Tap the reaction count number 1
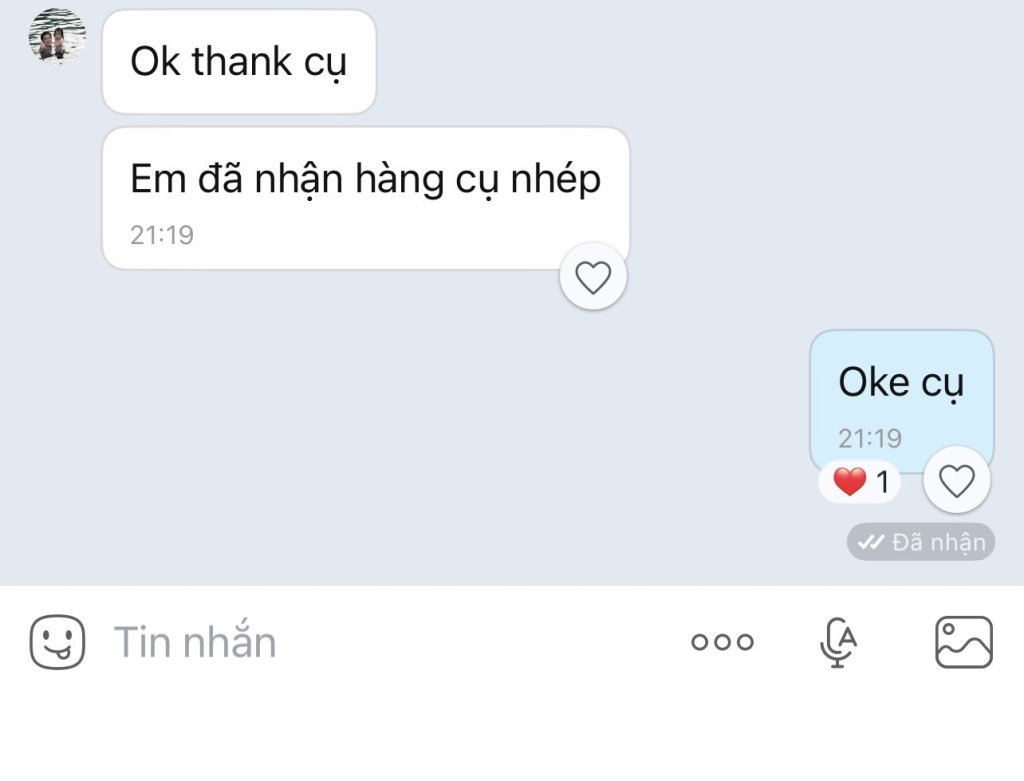Image resolution: width=1024 pixels, height=781 pixels. coord(882,482)
